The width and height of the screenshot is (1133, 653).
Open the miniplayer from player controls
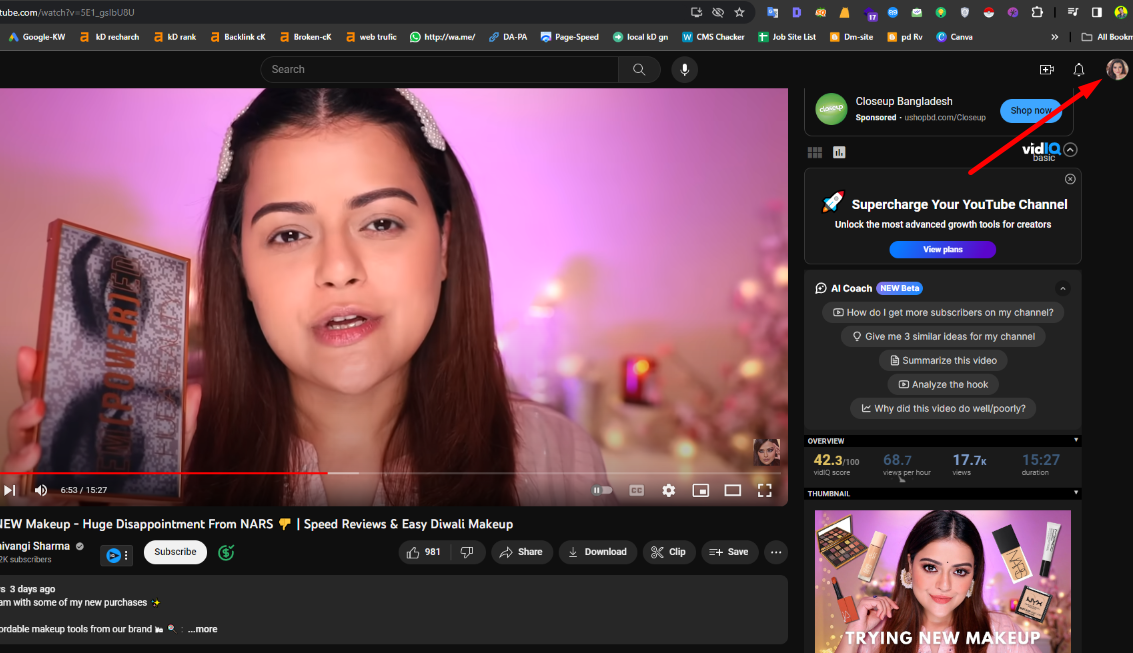[701, 490]
